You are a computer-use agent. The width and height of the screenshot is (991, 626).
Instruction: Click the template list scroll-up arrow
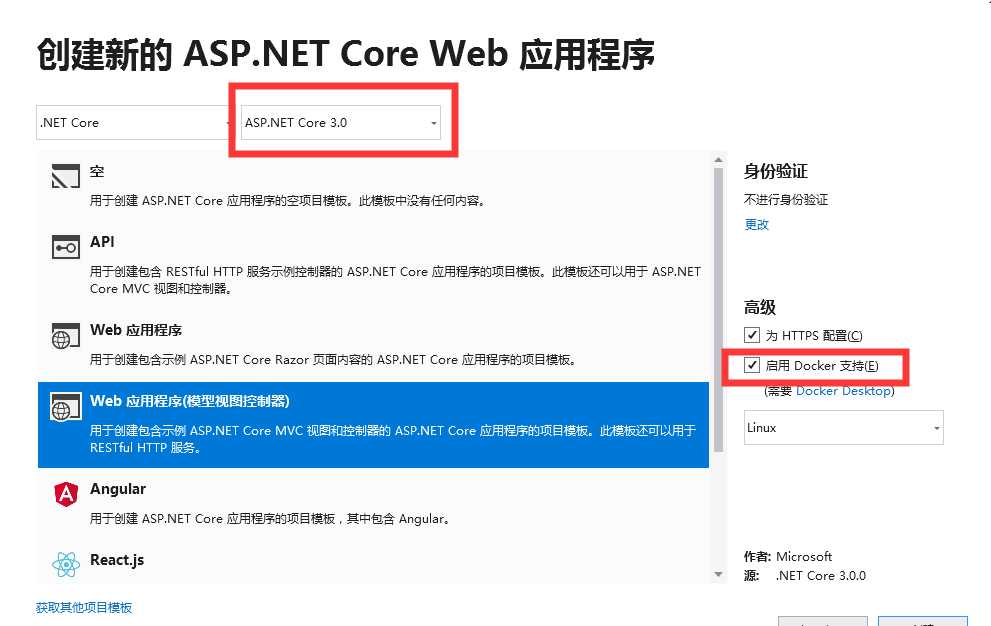click(718, 160)
